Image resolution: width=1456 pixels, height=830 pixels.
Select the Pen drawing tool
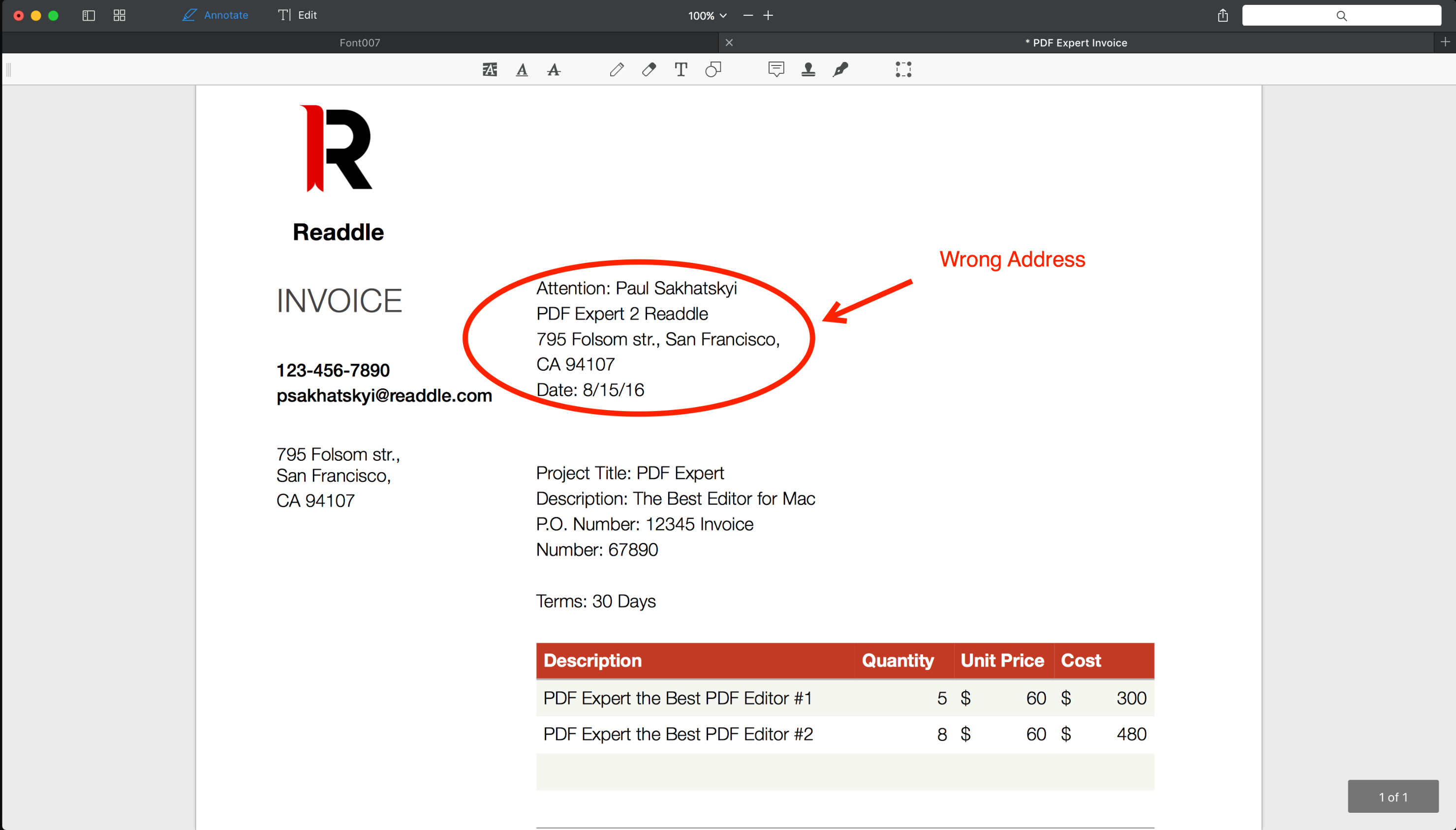point(617,69)
